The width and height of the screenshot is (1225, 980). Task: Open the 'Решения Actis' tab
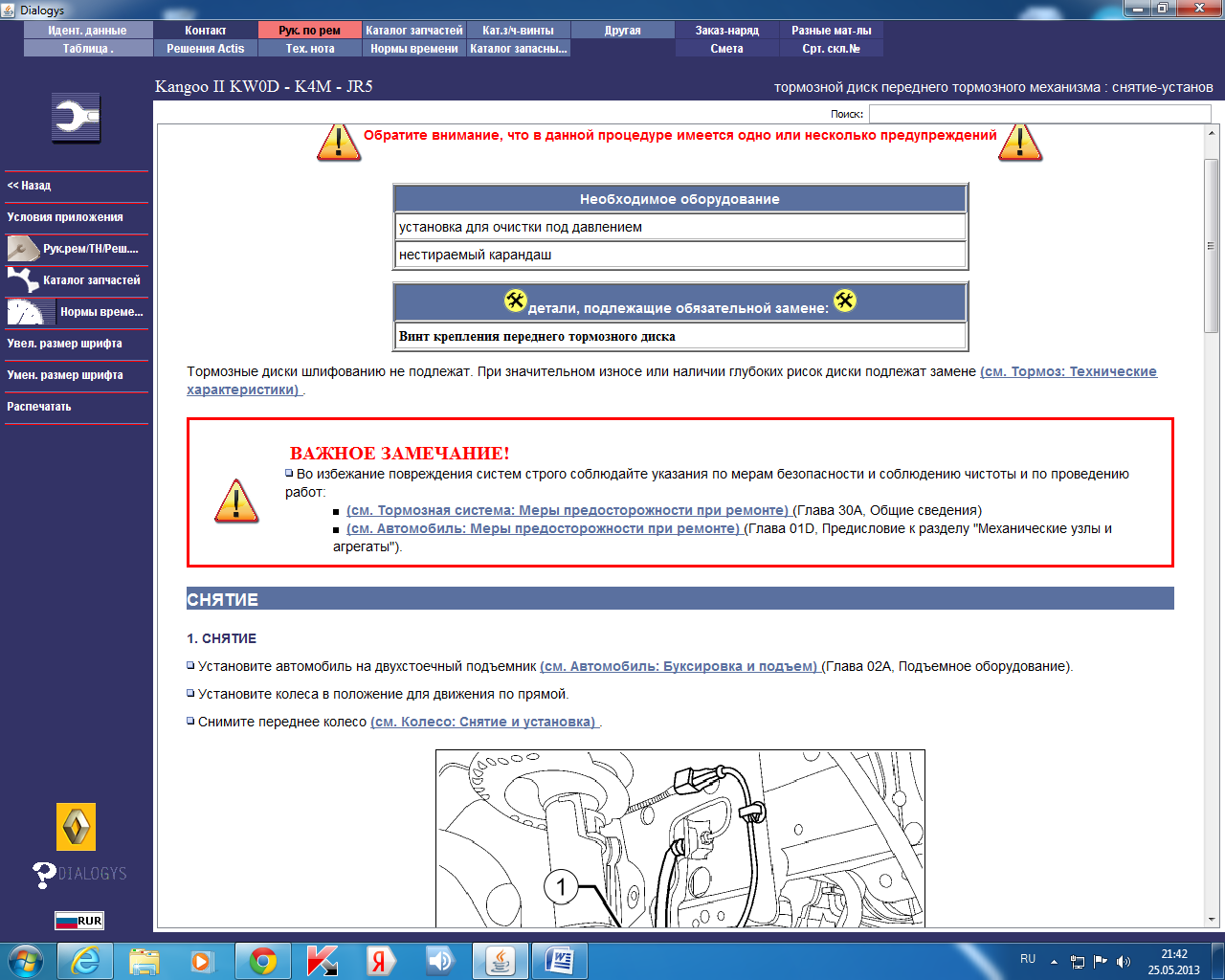pos(206,49)
